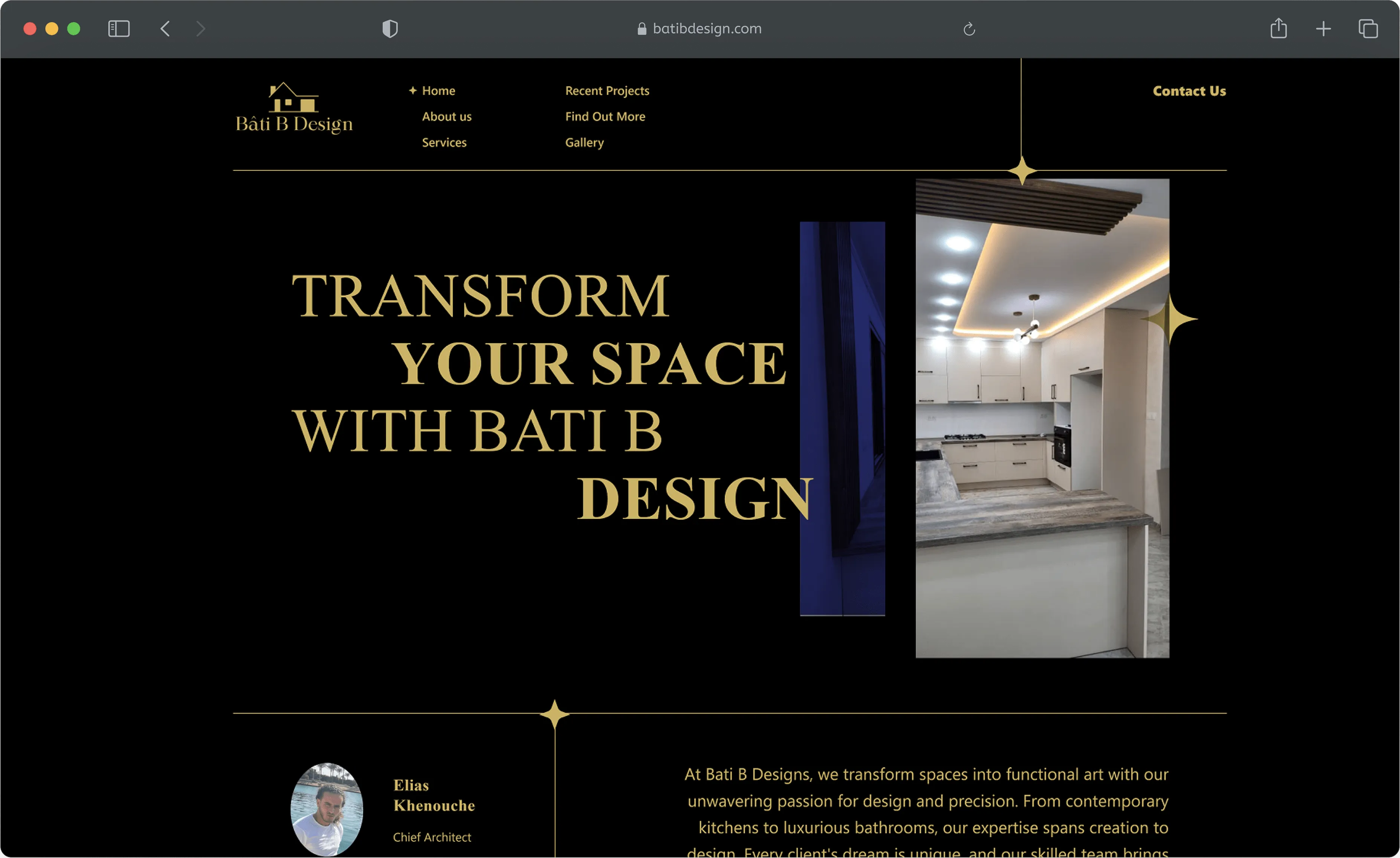Click the Contact Us link
The image size is (1400, 858).
point(1189,90)
